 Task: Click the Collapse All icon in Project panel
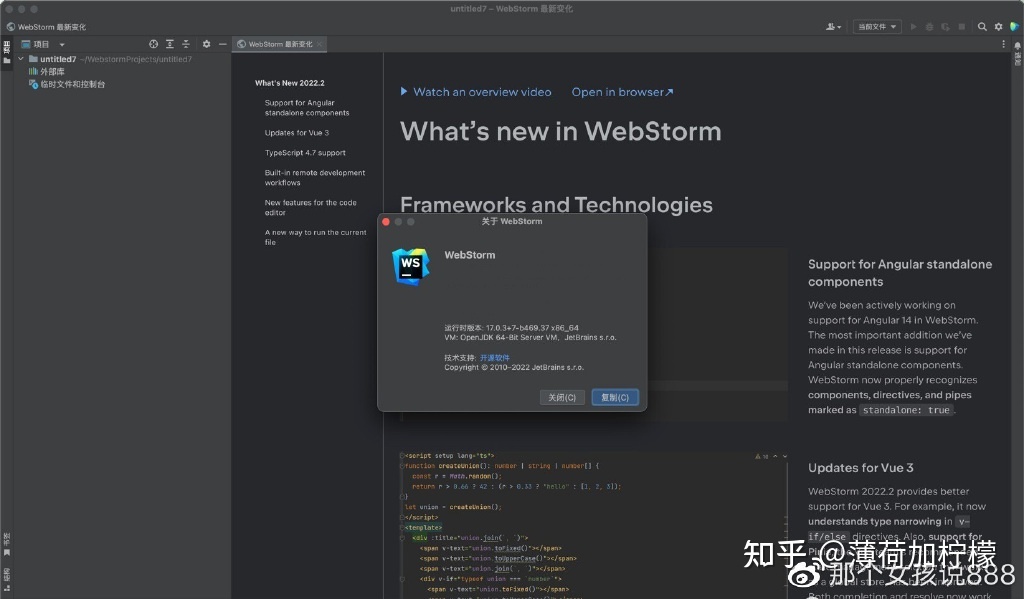pos(186,44)
